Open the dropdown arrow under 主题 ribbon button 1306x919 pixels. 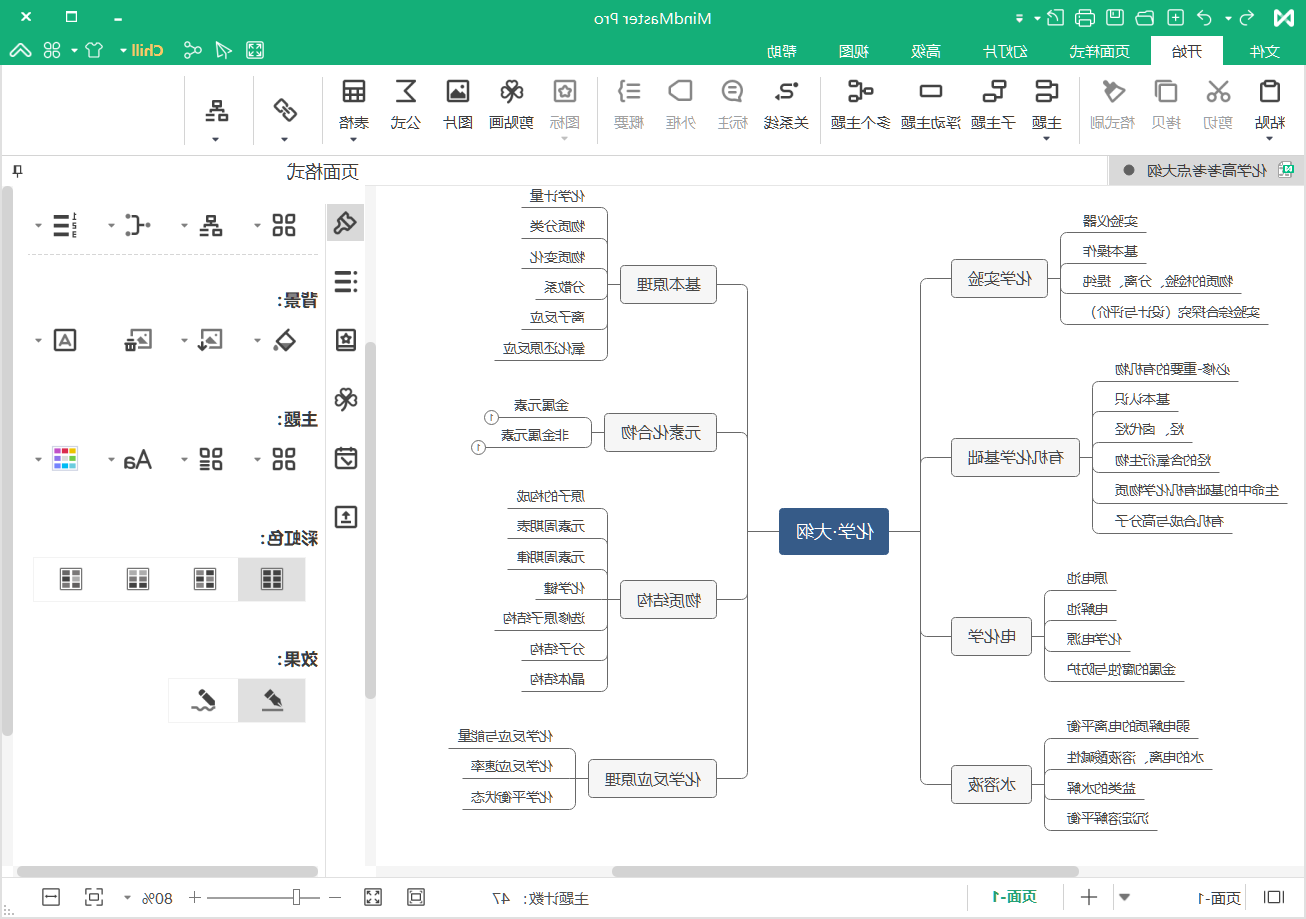coord(1047,139)
